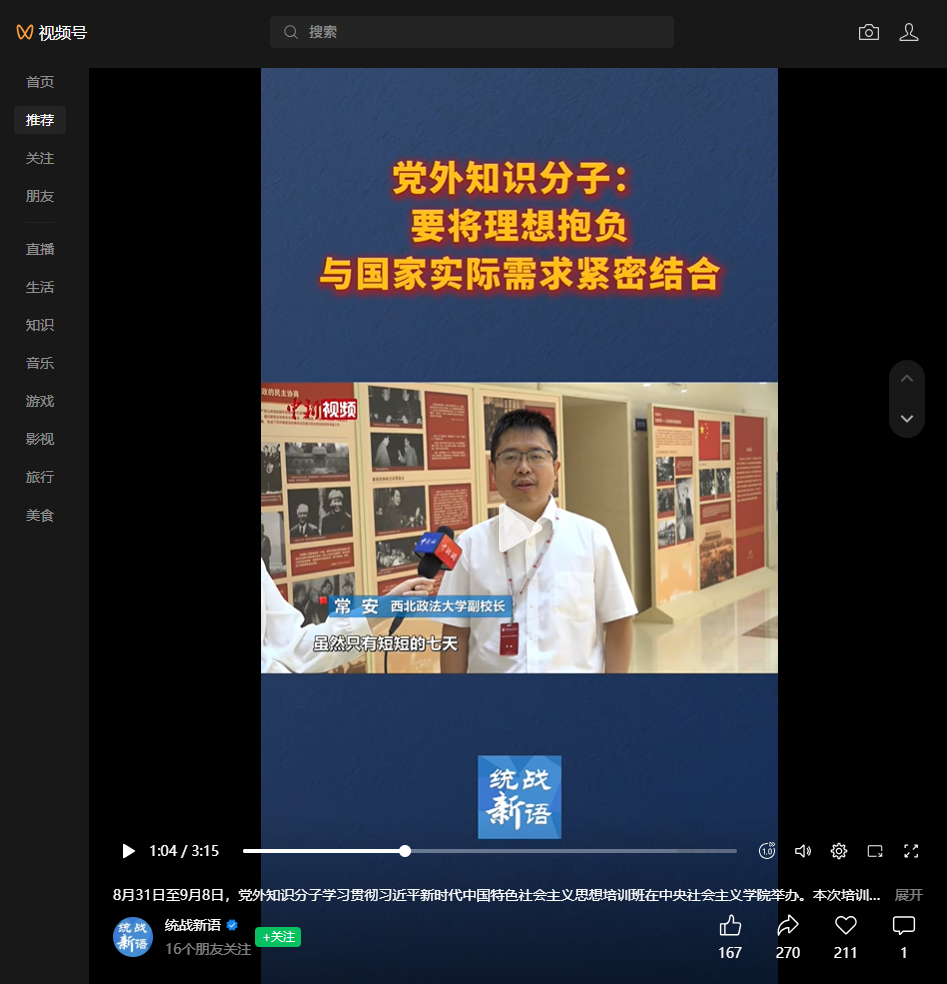Open the user profile icon
Screen dimensions: 947x984
pos(908,33)
